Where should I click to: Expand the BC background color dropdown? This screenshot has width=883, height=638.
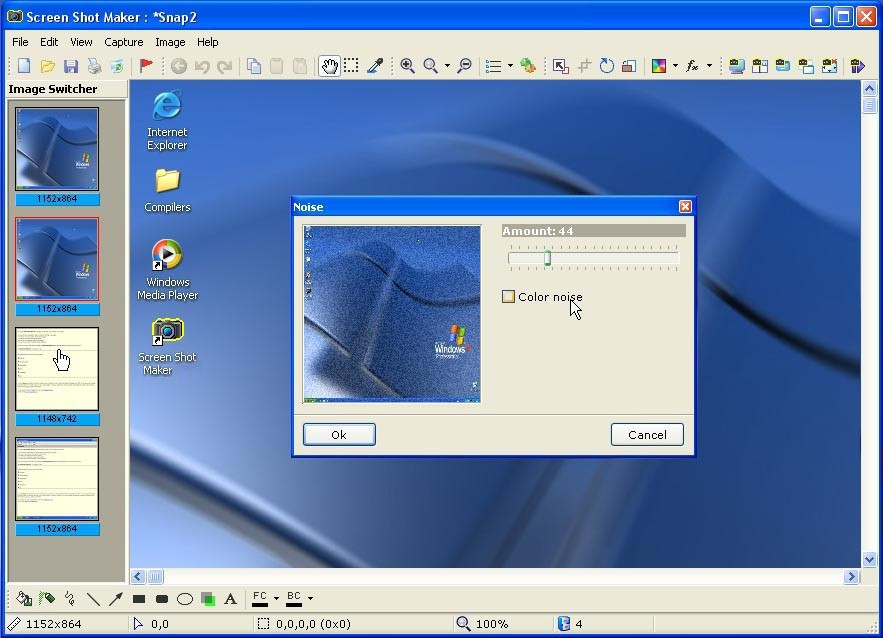click(x=310, y=598)
